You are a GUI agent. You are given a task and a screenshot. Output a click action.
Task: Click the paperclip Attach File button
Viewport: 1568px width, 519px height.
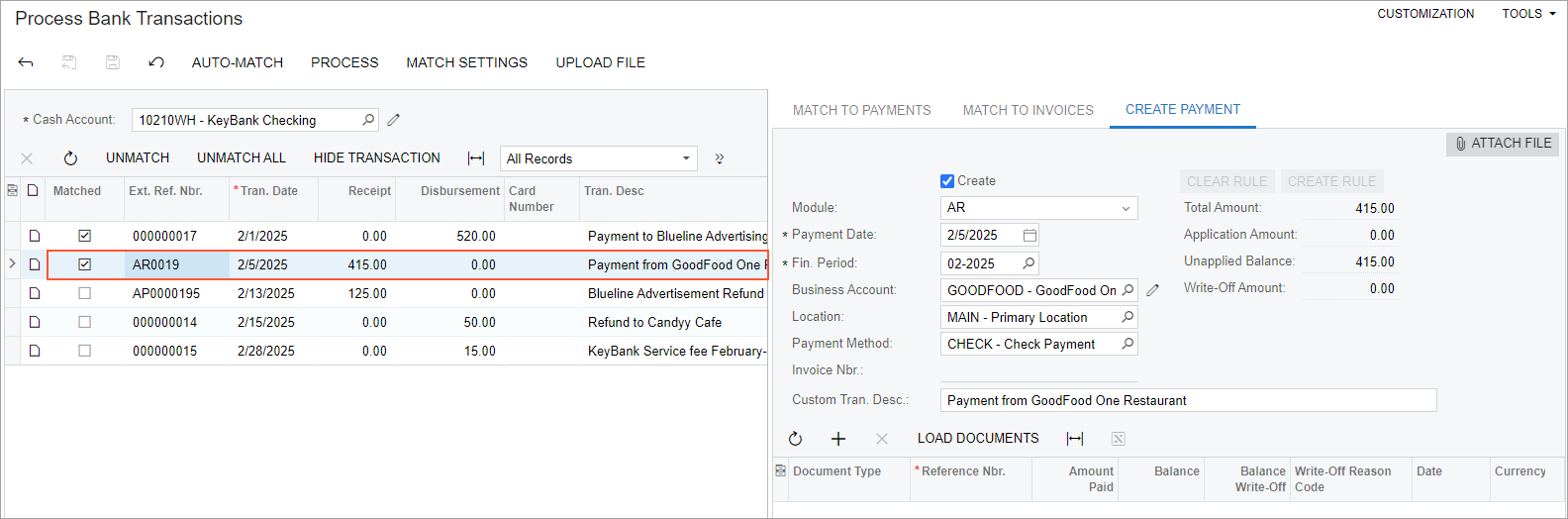pyautogui.click(x=1502, y=144)
